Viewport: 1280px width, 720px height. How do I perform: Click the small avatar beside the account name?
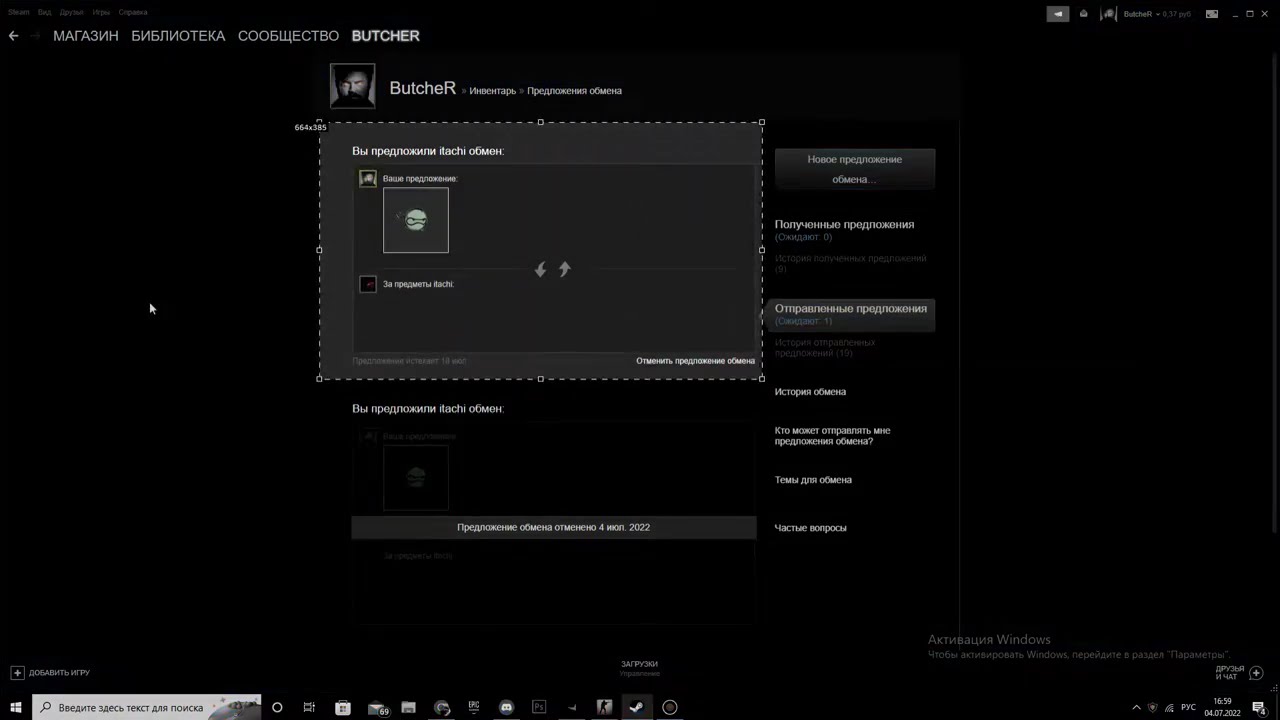pos(1108,14)
